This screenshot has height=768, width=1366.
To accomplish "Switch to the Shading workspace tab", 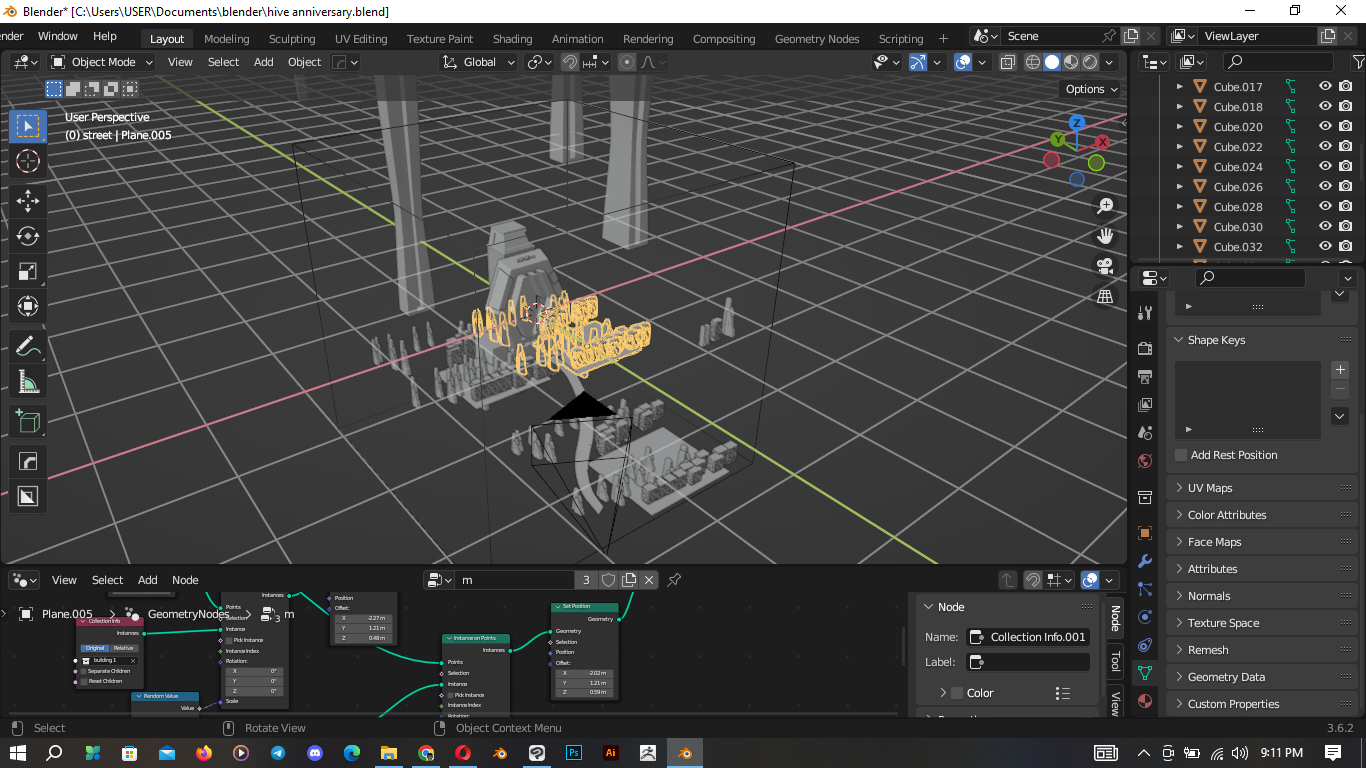I will [512, 39].
